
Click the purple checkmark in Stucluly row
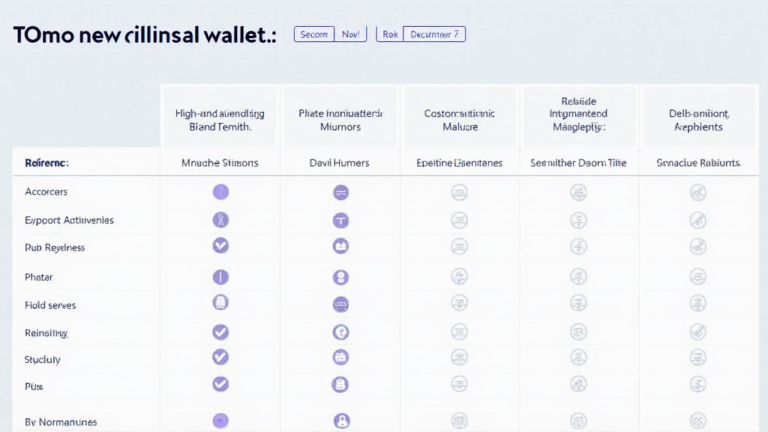pyautogui.click(x=221, y=357)
